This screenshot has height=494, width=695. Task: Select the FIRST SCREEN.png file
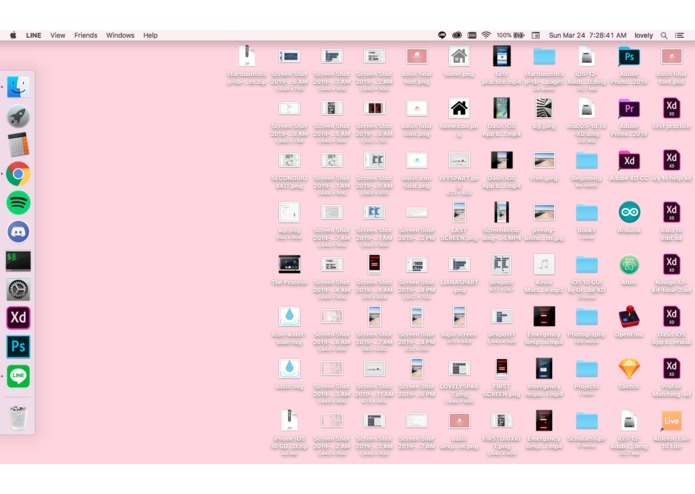[502, 368]
